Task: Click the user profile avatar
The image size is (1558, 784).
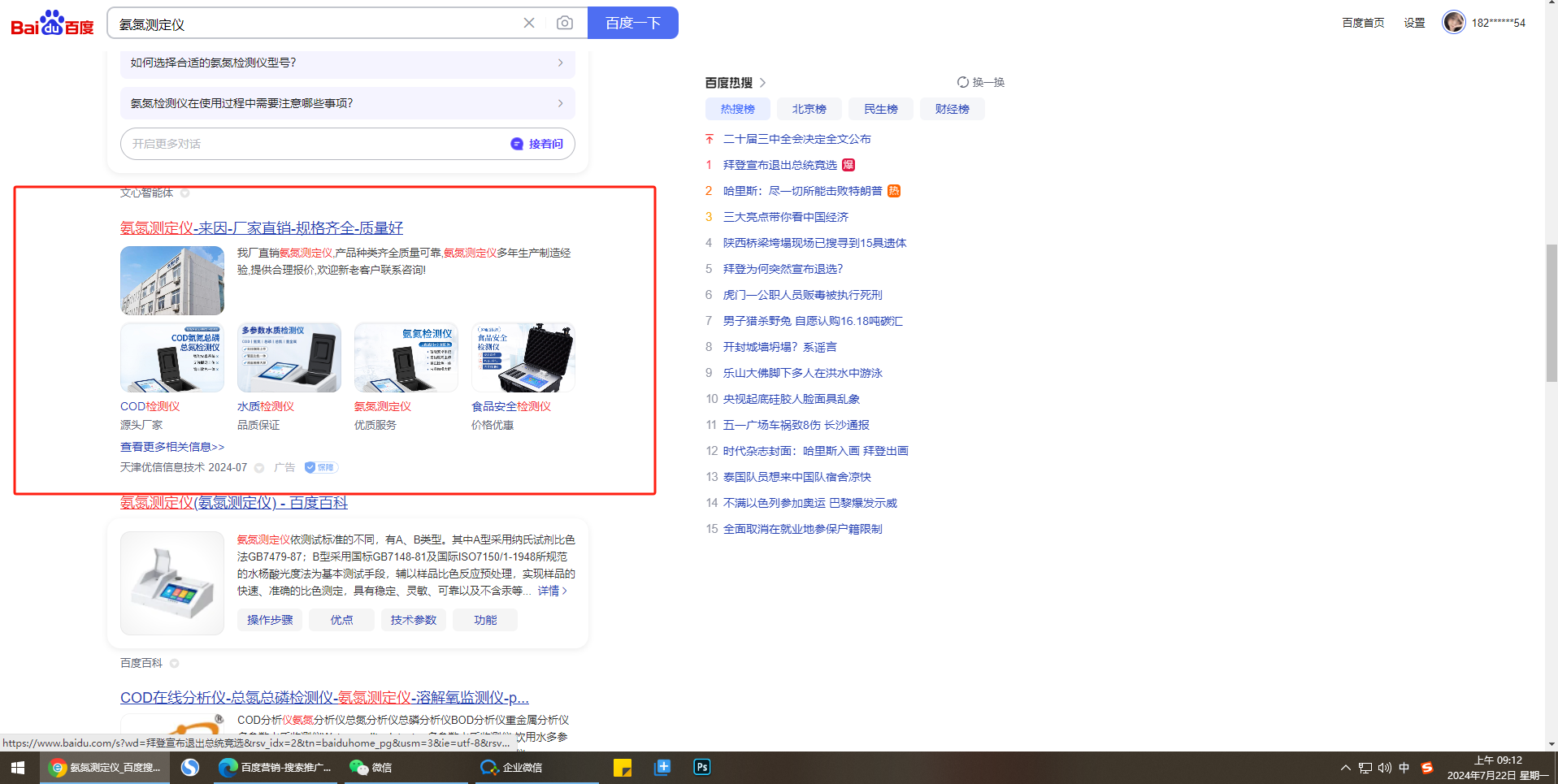Action: coord(1453,23)
